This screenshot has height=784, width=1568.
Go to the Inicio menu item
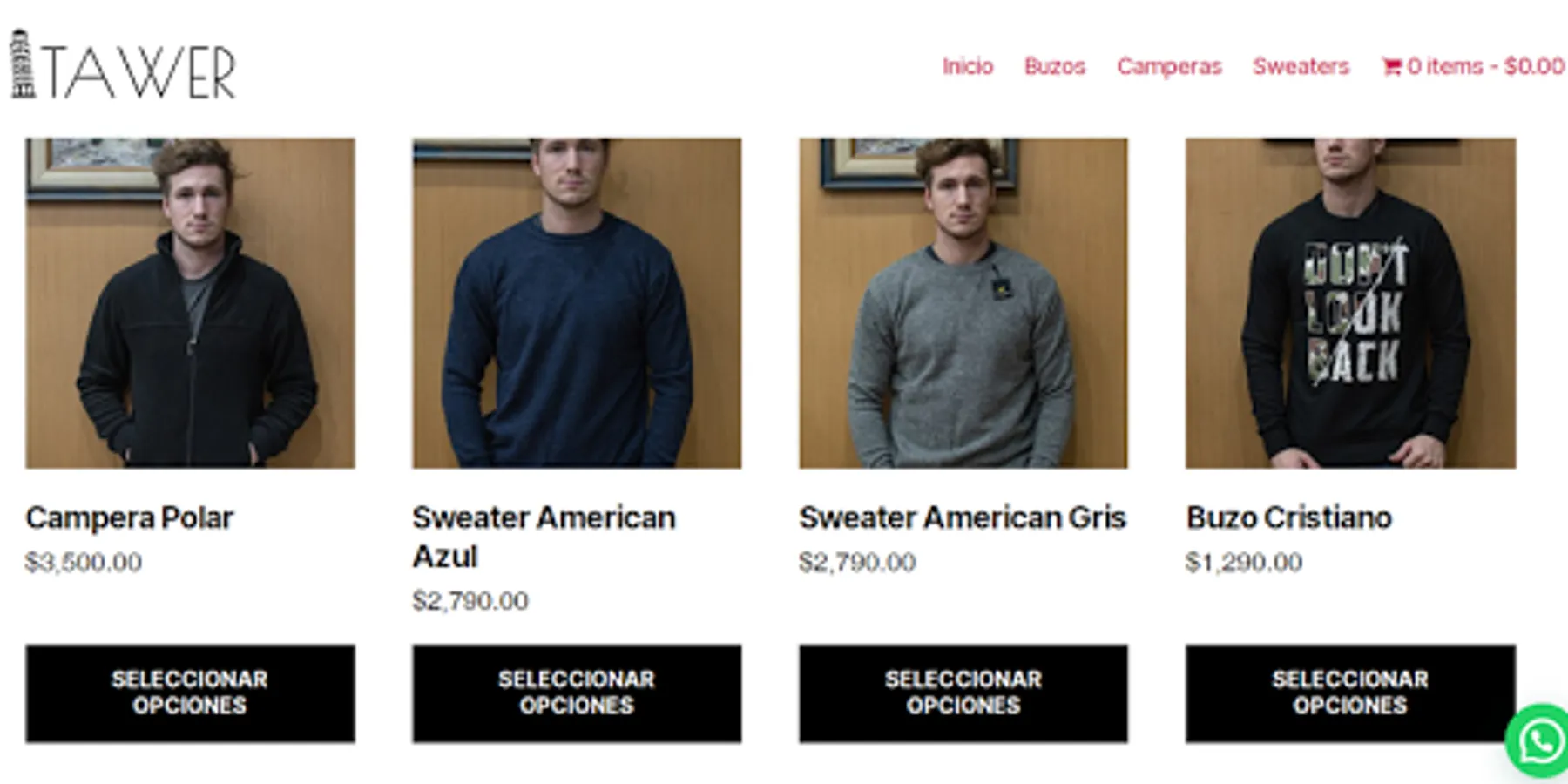click(x=968, y=66)
